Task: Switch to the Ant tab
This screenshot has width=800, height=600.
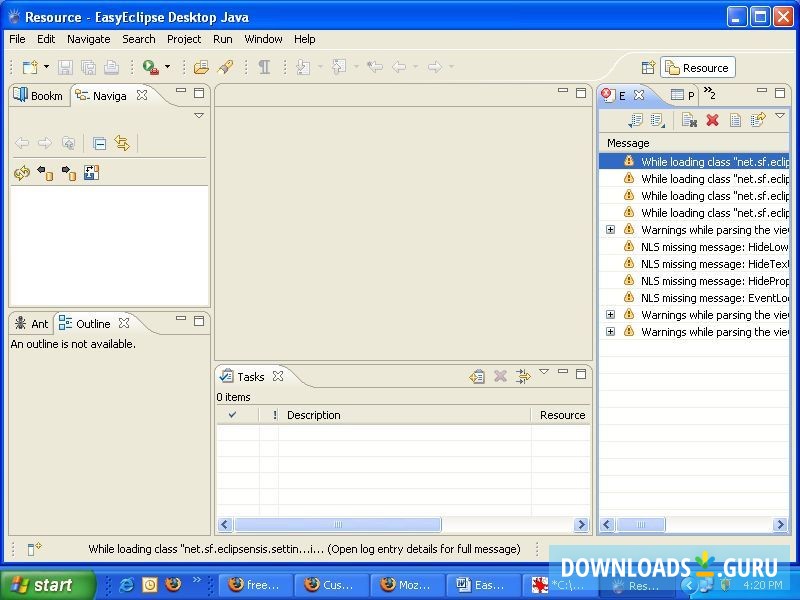Action: 33,323
